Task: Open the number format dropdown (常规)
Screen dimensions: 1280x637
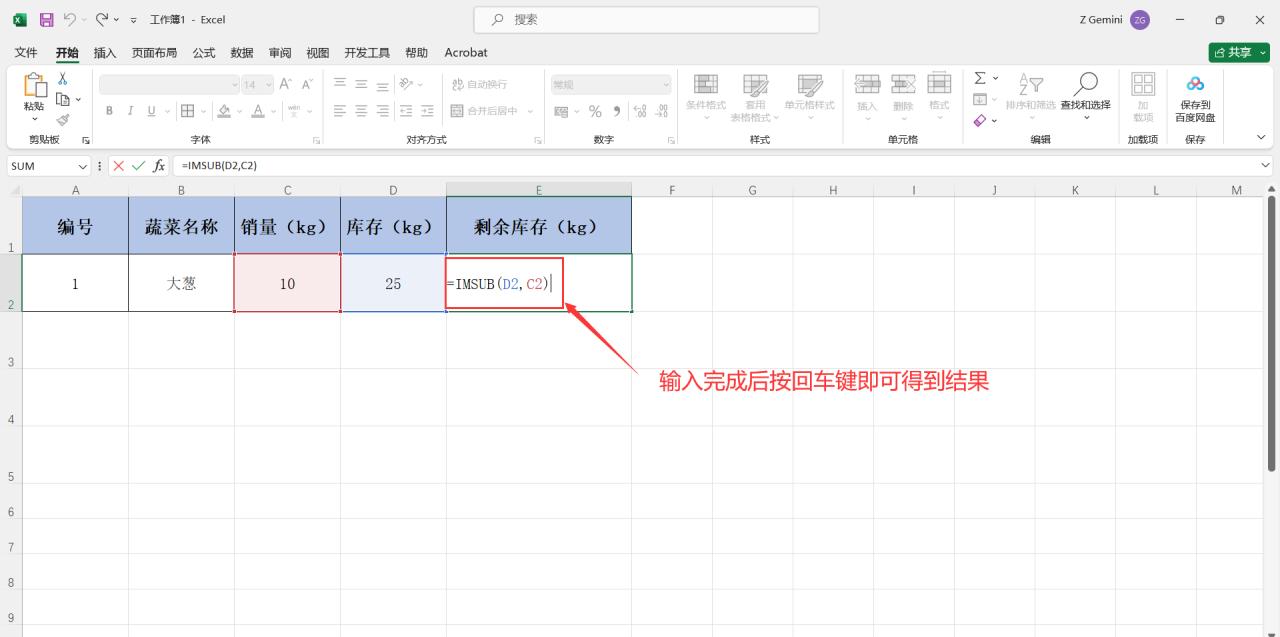Action: [666, 85]
